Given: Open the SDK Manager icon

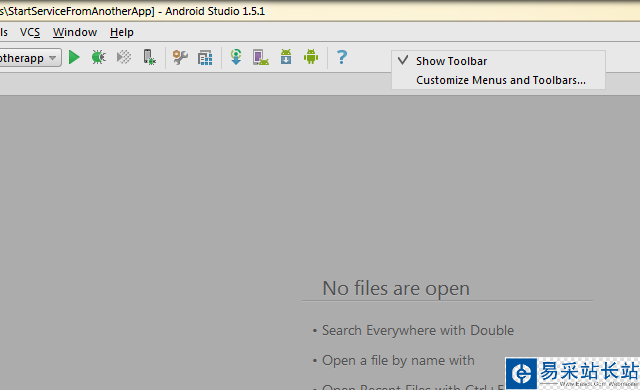Looking at the screenshot, I should tap(286, 57).
